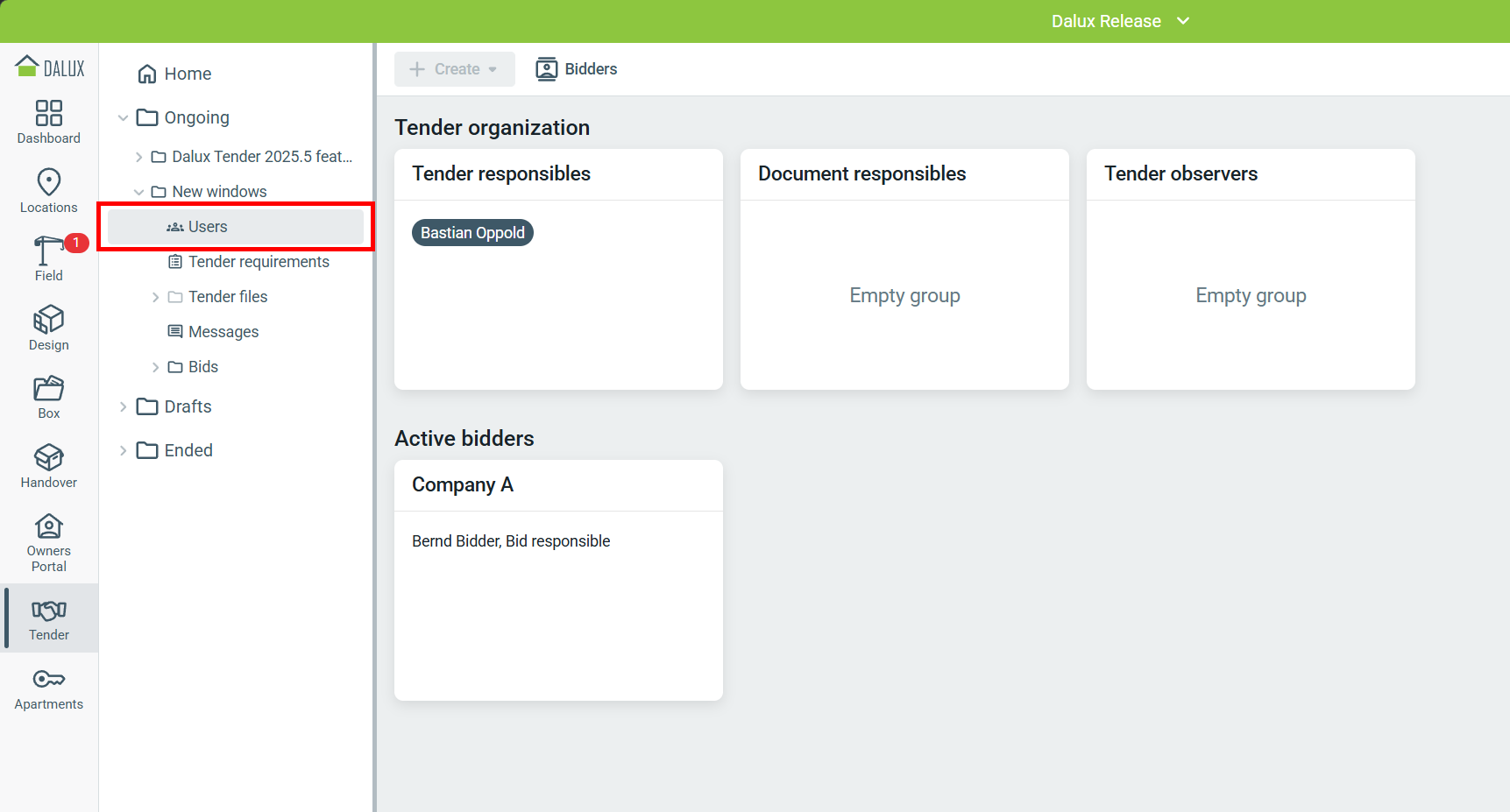Open the Apartments module
This screenshot has width=1510, height=812.
[x=49, y=689]
